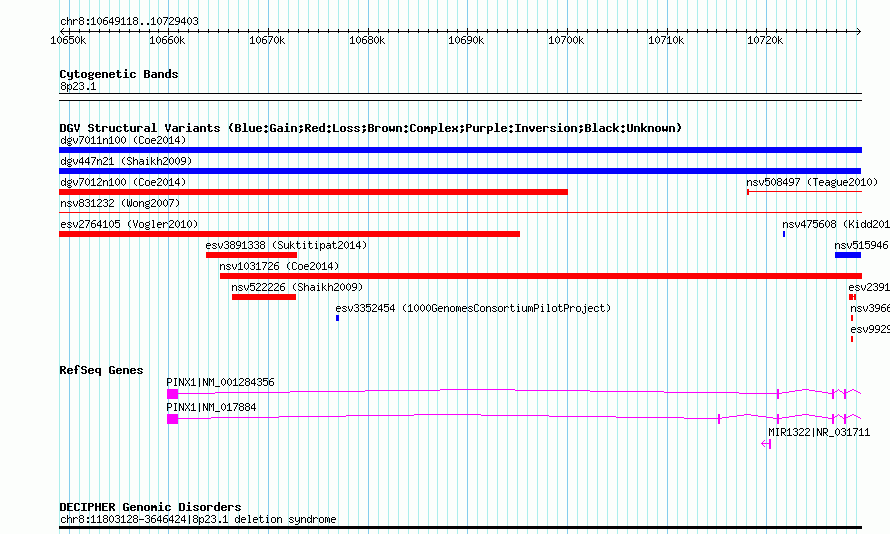Click the red esv3891338 variant bar
The height and width of the screenshot is (534, 890).
[251, 255]
